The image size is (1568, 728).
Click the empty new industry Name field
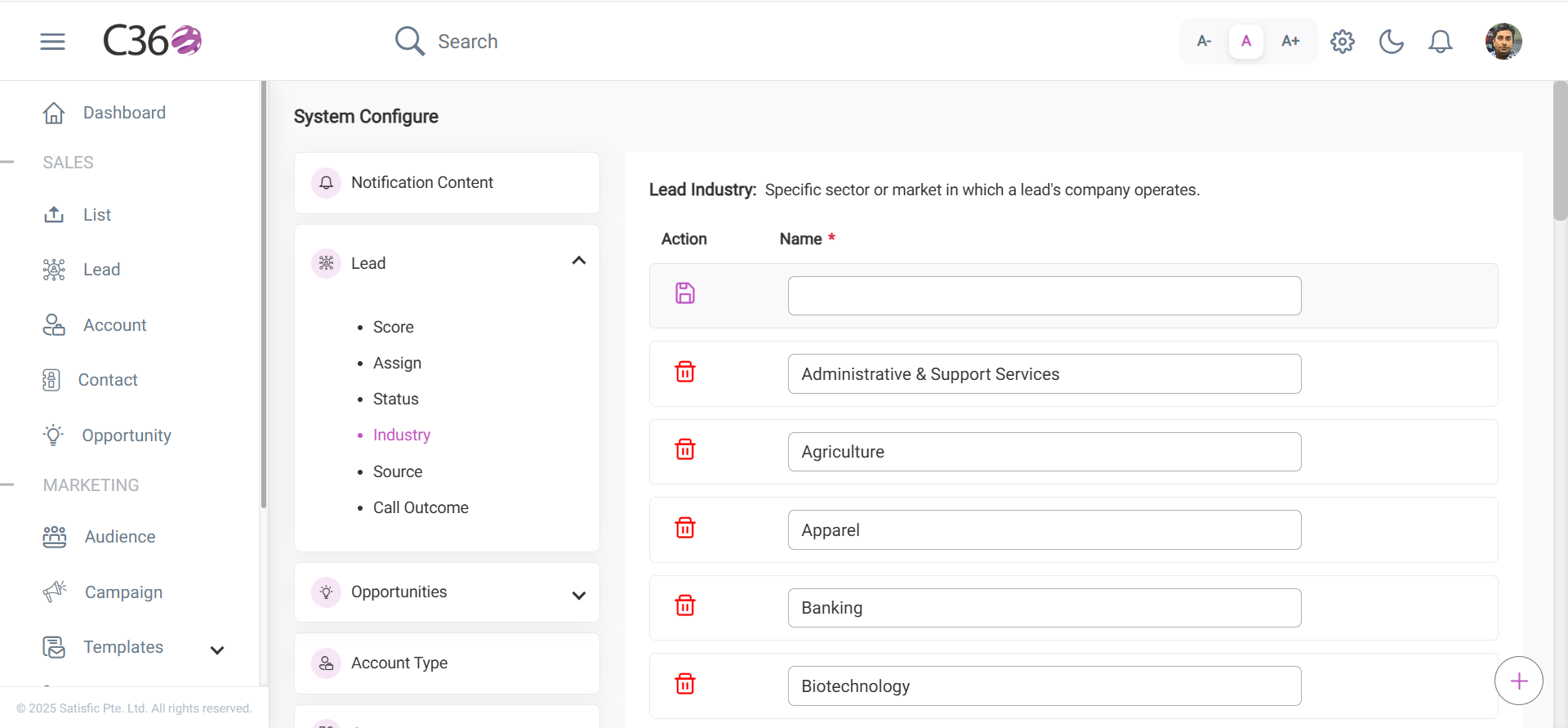pyautogui.click(x=1045, y=296)
